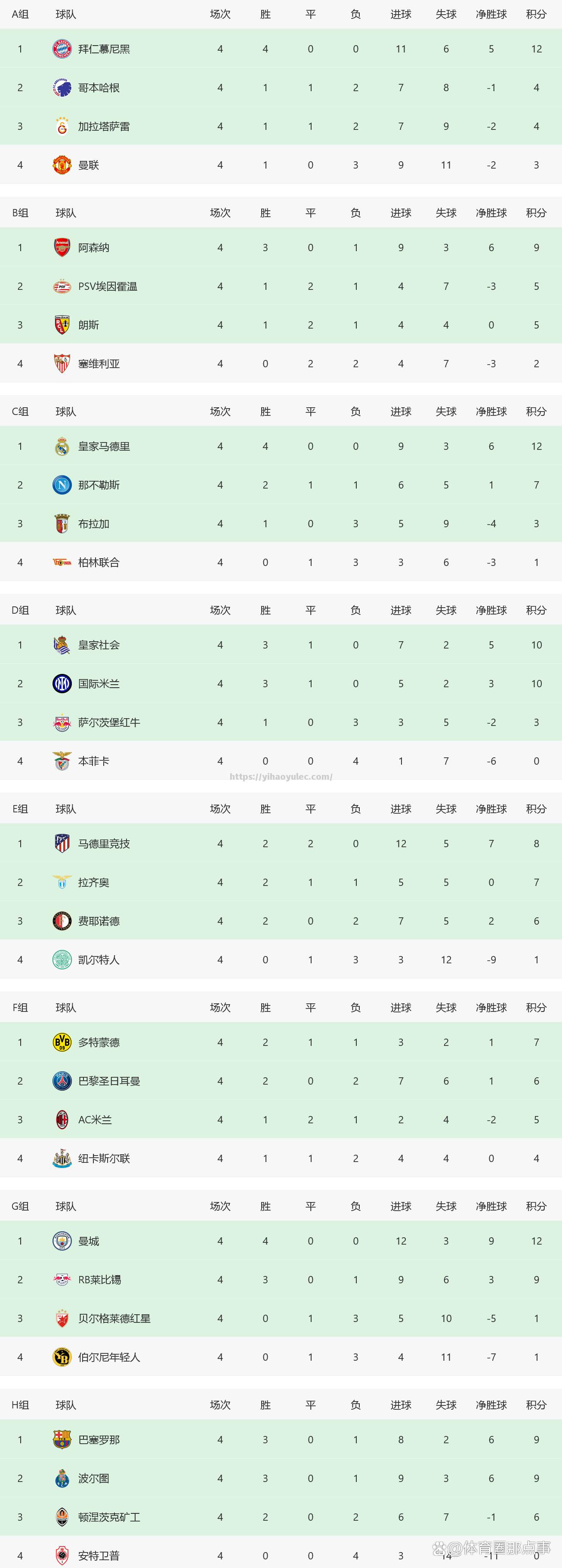Click the AC Milan club crest
This screenshot has height=1568, width=562.
coord(62,1119)
